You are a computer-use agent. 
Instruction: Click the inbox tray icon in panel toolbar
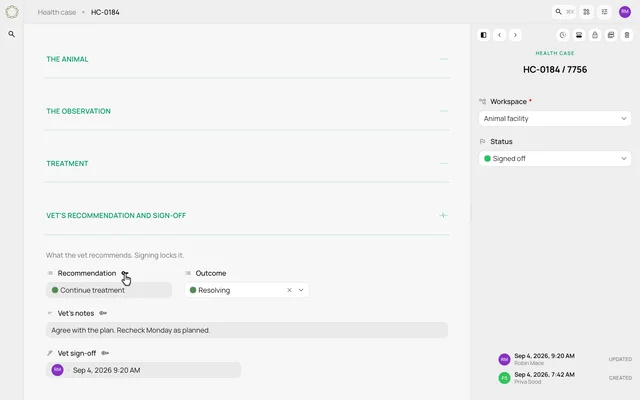579,35
